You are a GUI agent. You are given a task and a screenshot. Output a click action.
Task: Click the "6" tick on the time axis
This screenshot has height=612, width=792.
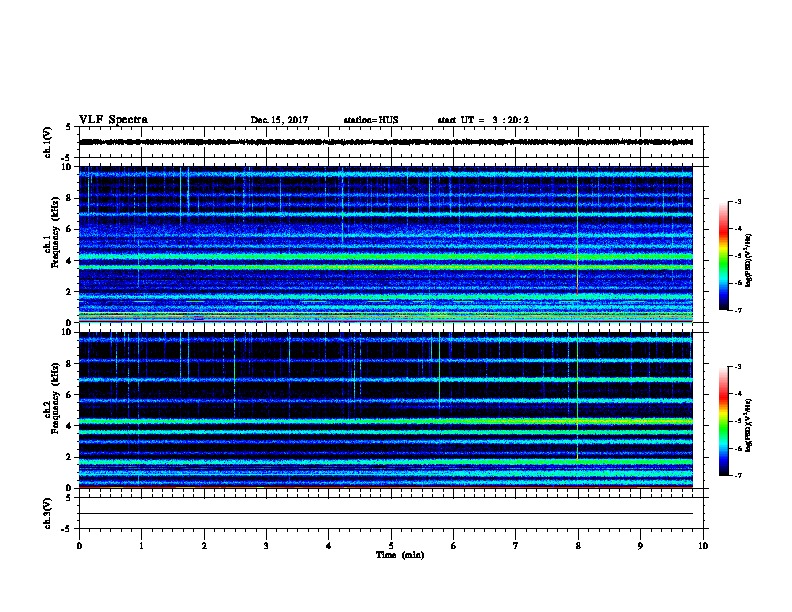[x=454, y=546]
